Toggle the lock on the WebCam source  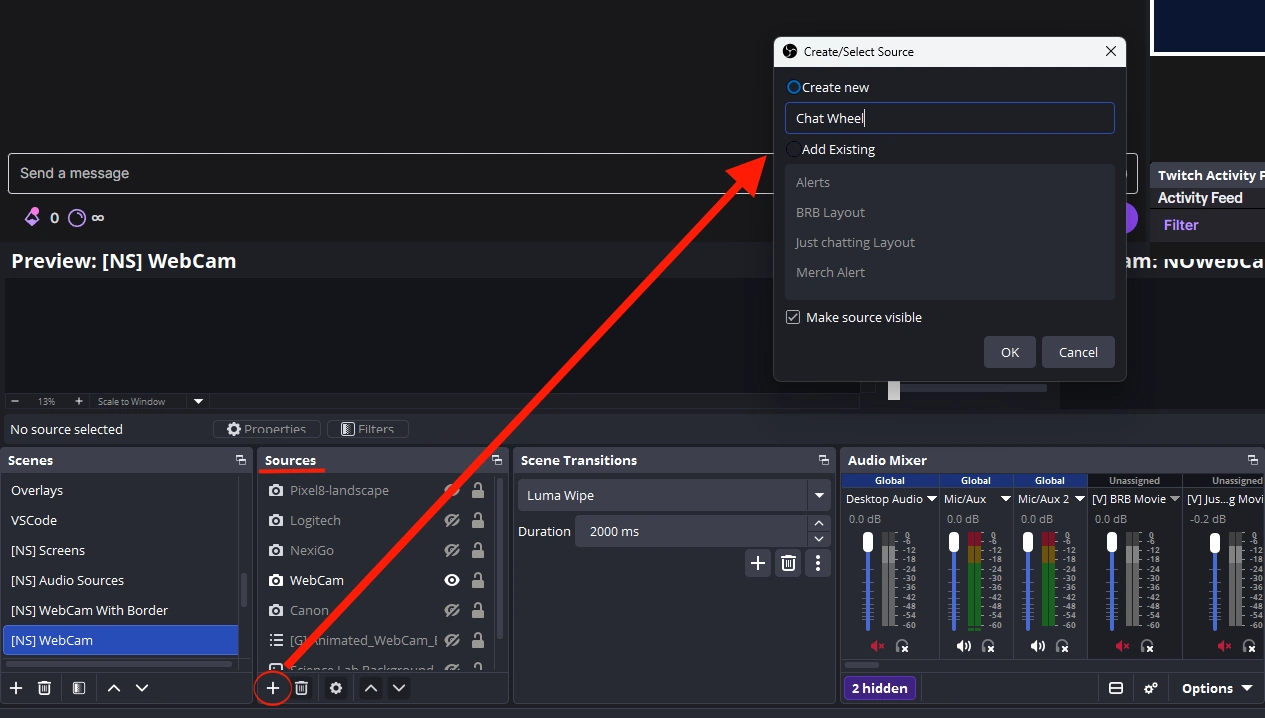[x=478, y=580]
